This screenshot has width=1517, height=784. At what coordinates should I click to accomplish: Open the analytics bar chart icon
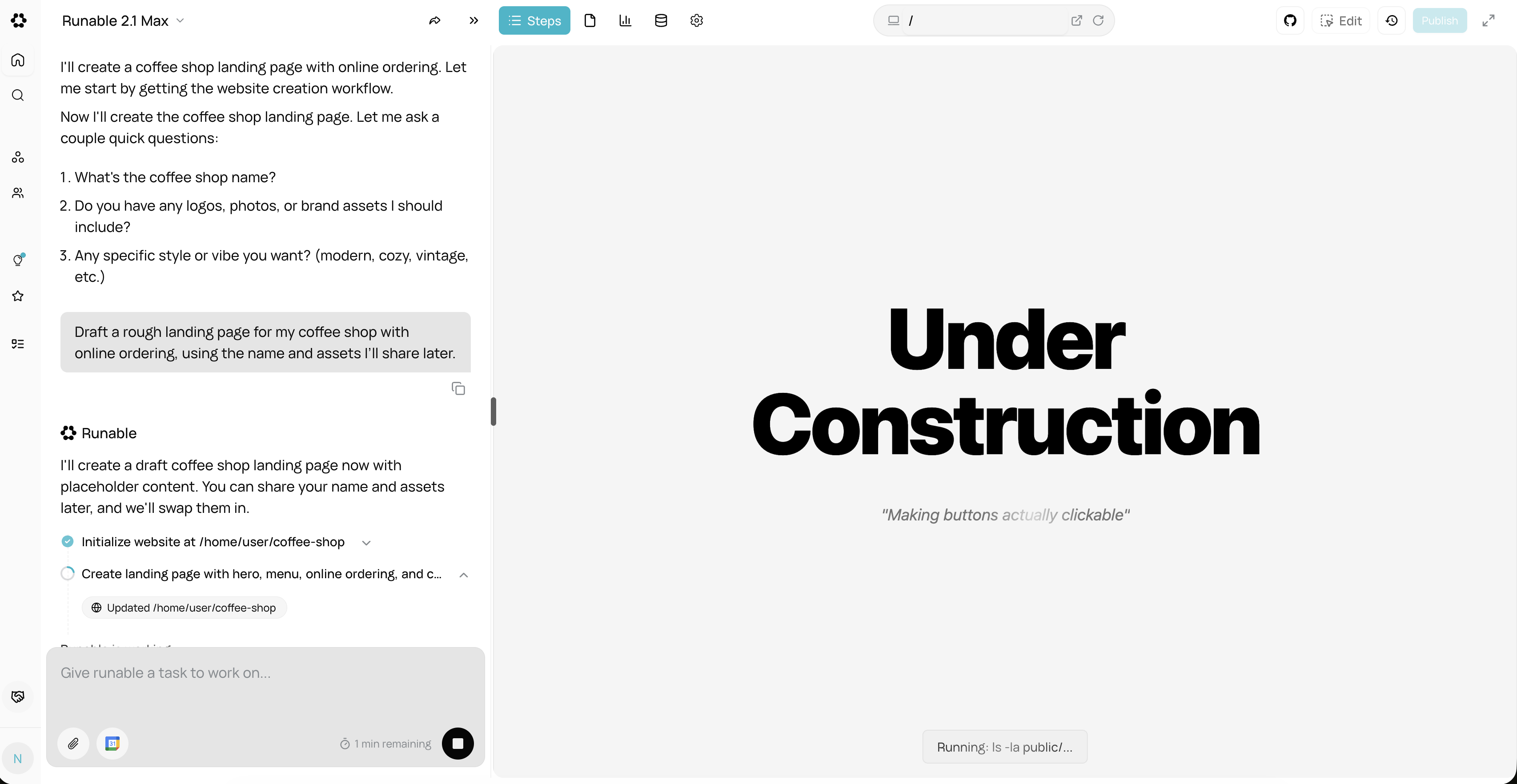626,20
